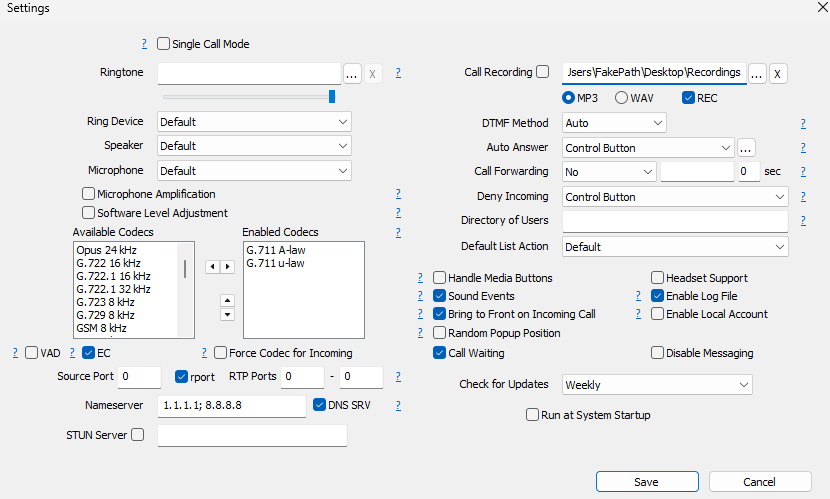Viewport: 830px width, 499px height.
Task: Click the Save button
Action: (x=646, y=482)
